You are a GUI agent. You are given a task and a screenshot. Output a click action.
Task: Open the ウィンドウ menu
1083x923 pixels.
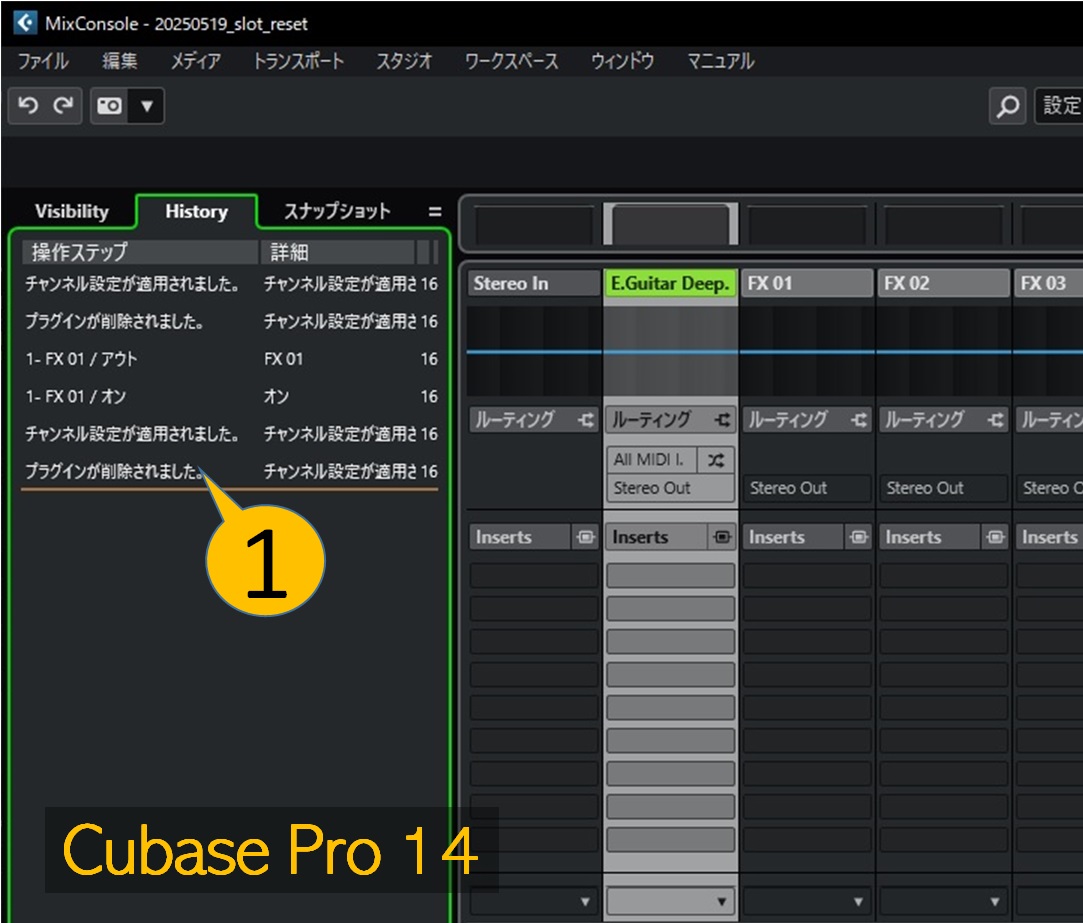point(622,61)
